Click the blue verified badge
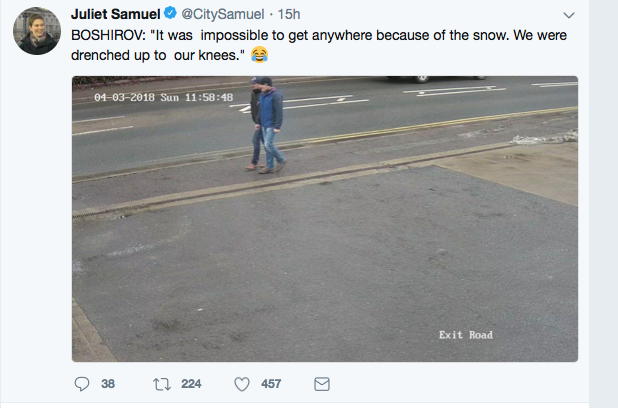 [171, 15]
